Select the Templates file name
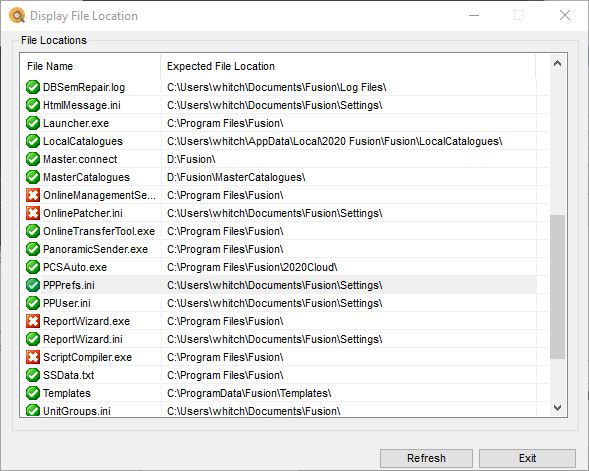 [66, 394]
